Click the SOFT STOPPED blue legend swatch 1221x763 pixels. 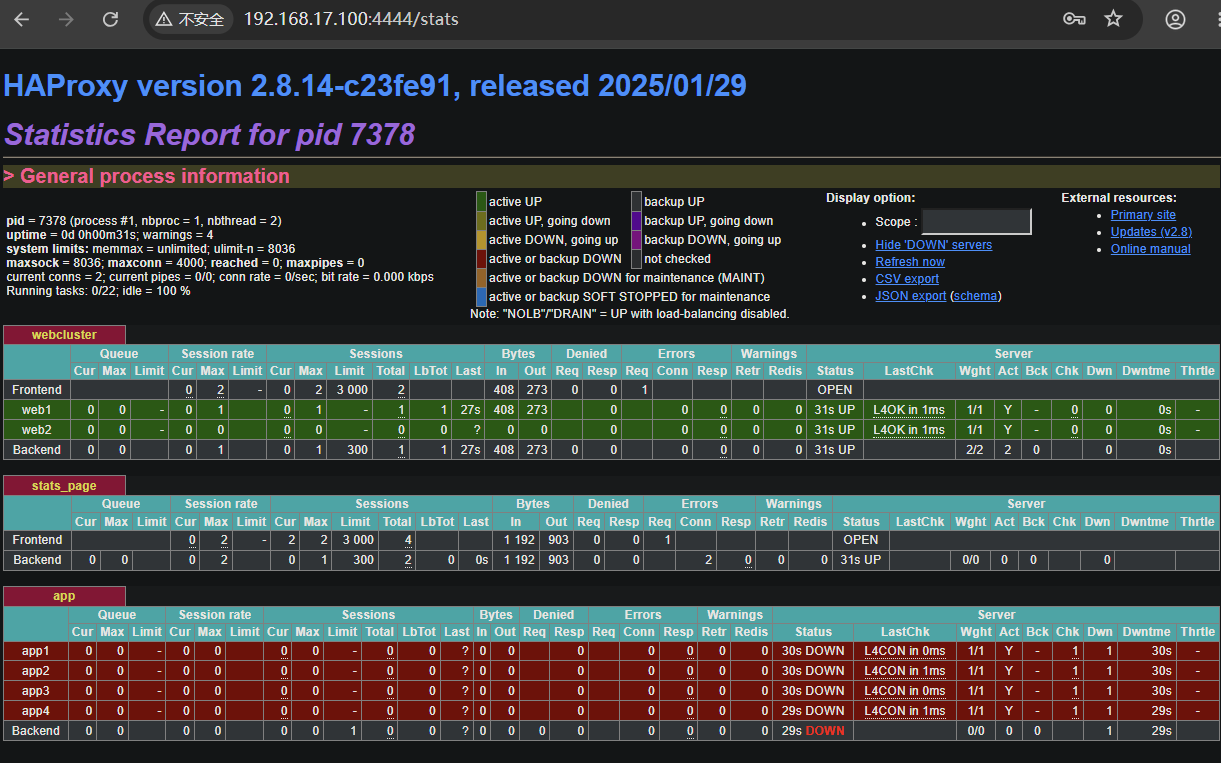click(x=481, y=297)
